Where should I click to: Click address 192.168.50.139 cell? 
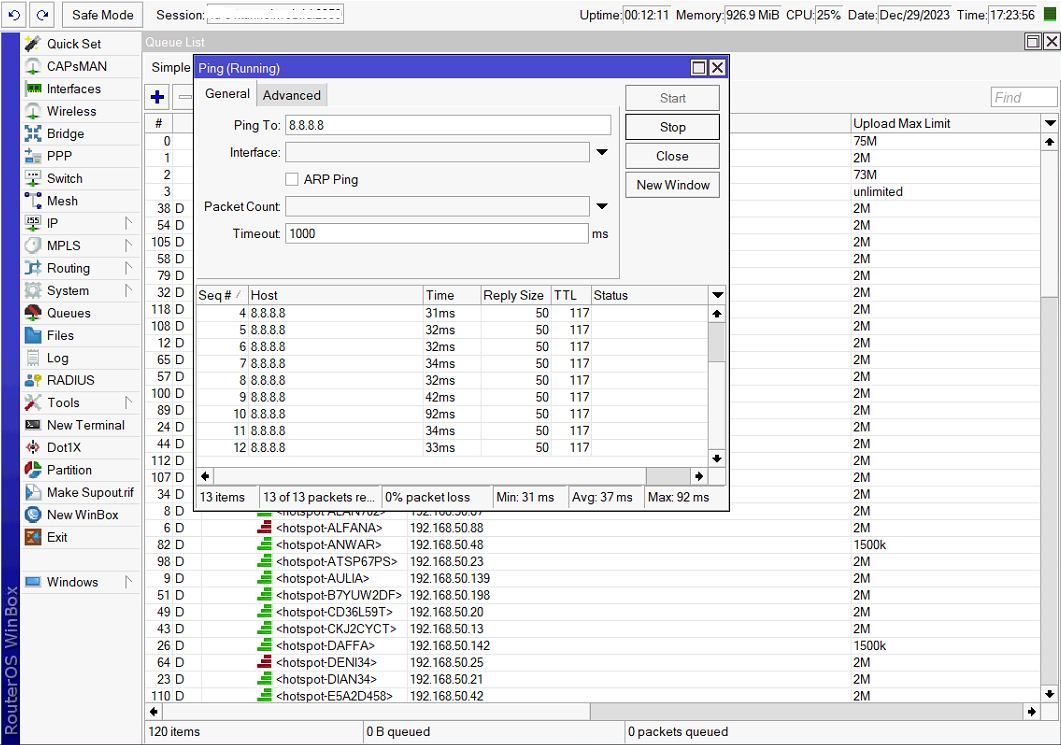pos(450,579)
